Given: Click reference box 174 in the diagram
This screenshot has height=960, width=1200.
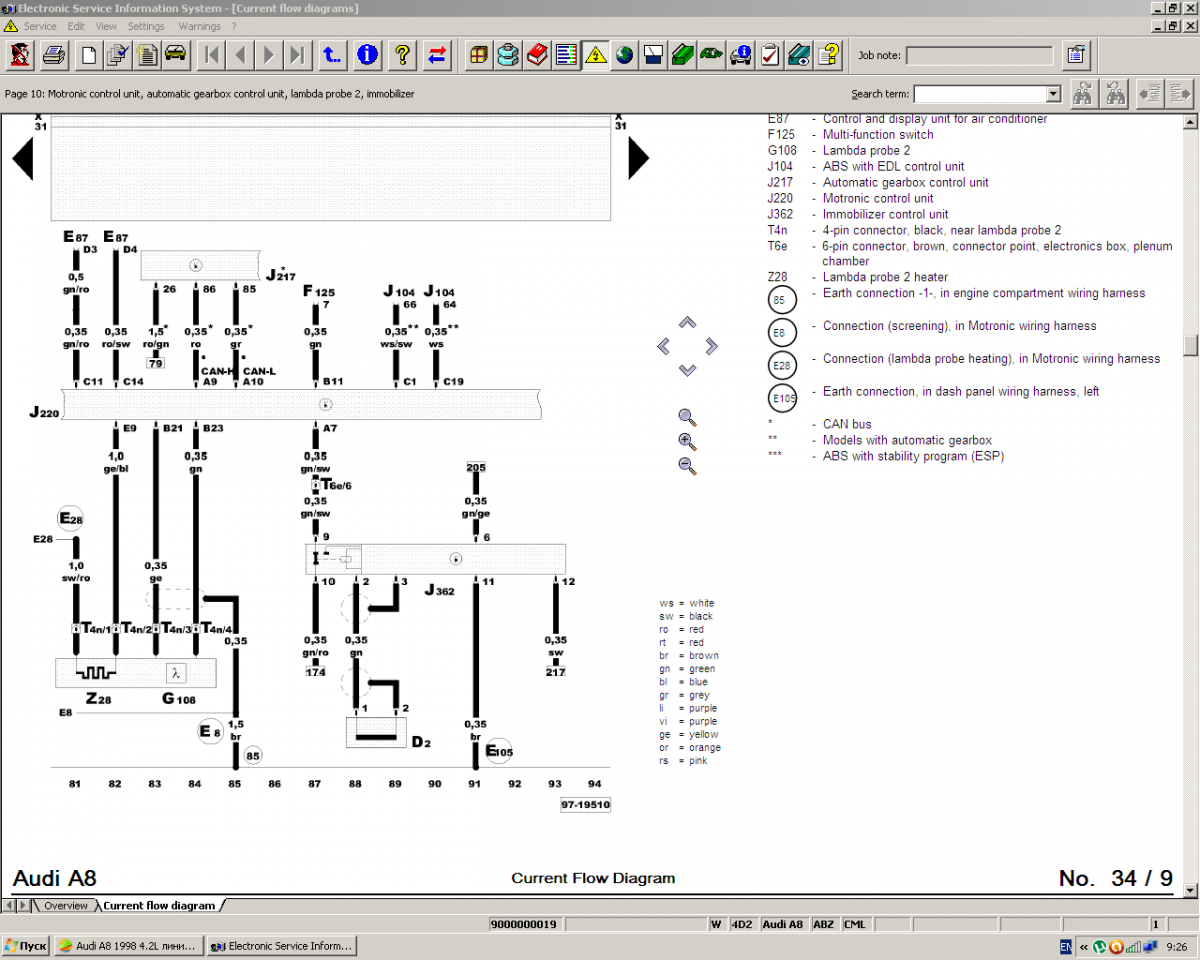Looking at the screenshot, I should (316, 672).
